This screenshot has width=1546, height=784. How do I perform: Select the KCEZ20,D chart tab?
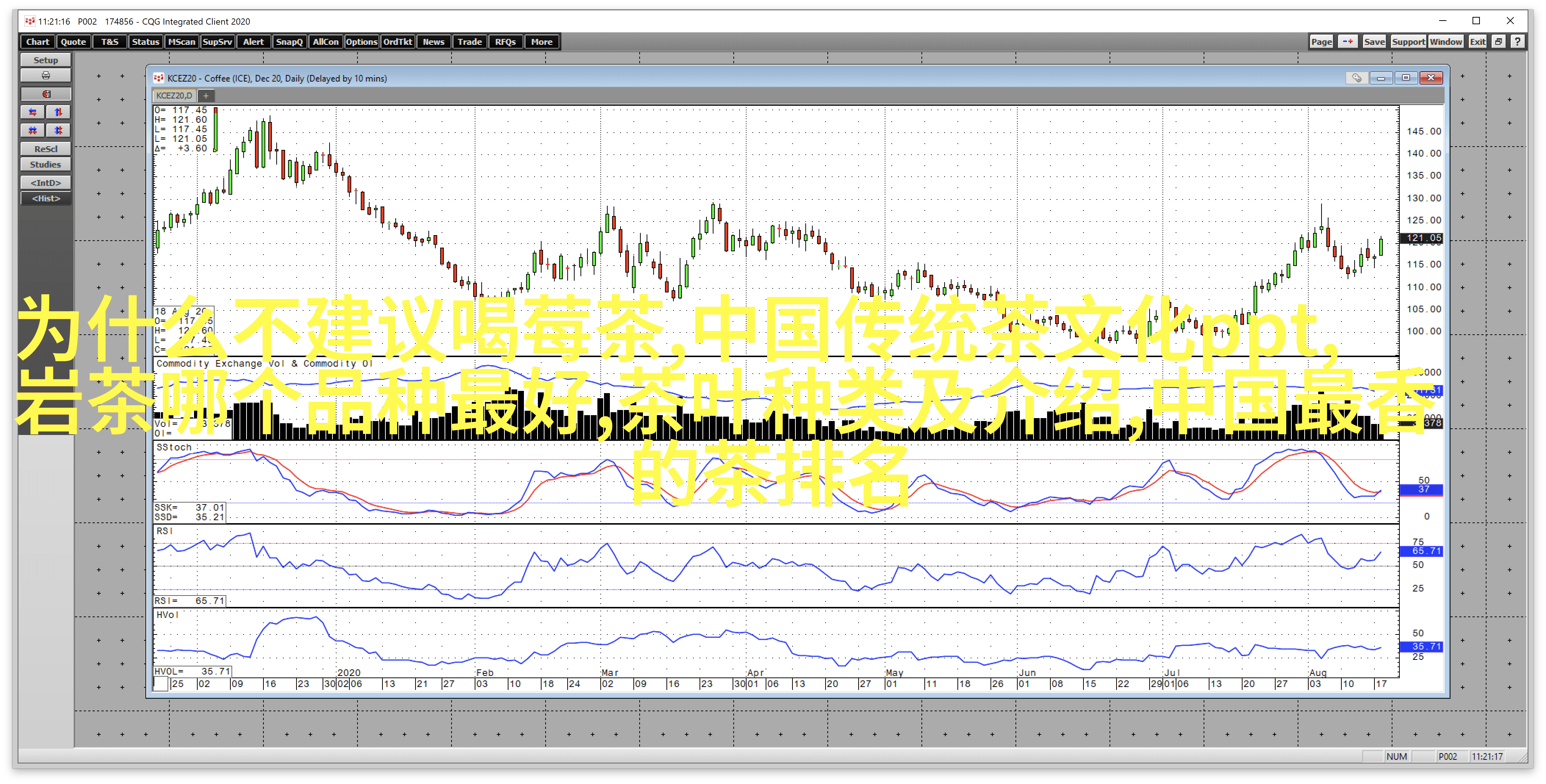(x=174, y=96)
